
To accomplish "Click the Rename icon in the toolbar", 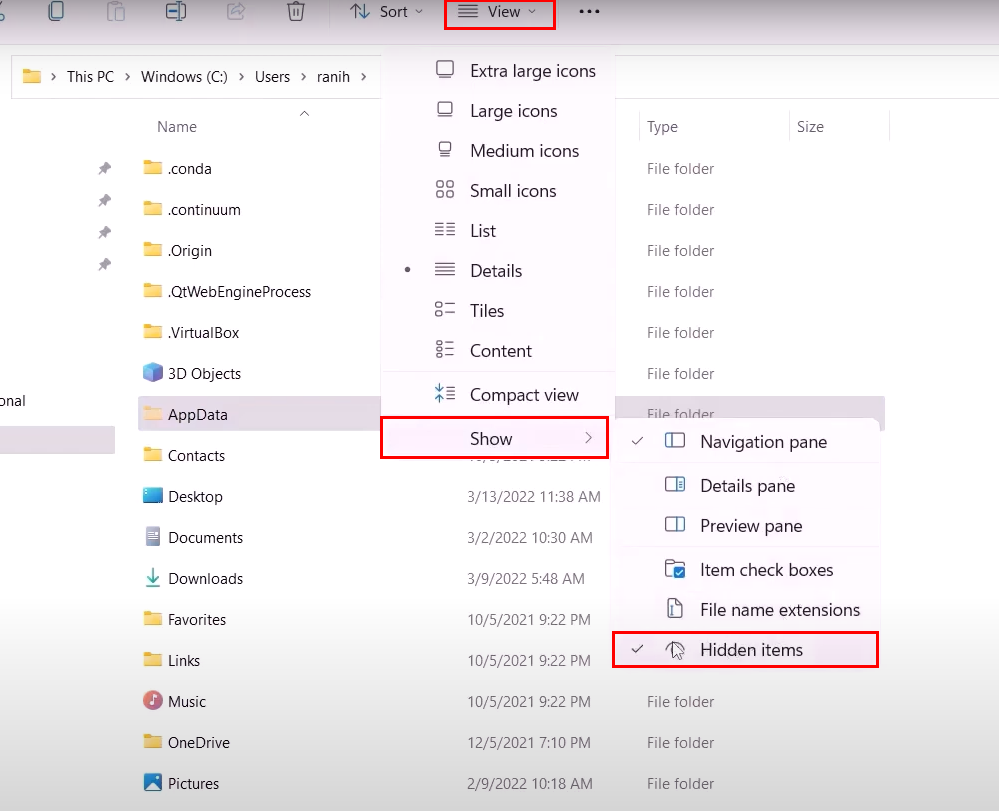I will coord(174,12).
